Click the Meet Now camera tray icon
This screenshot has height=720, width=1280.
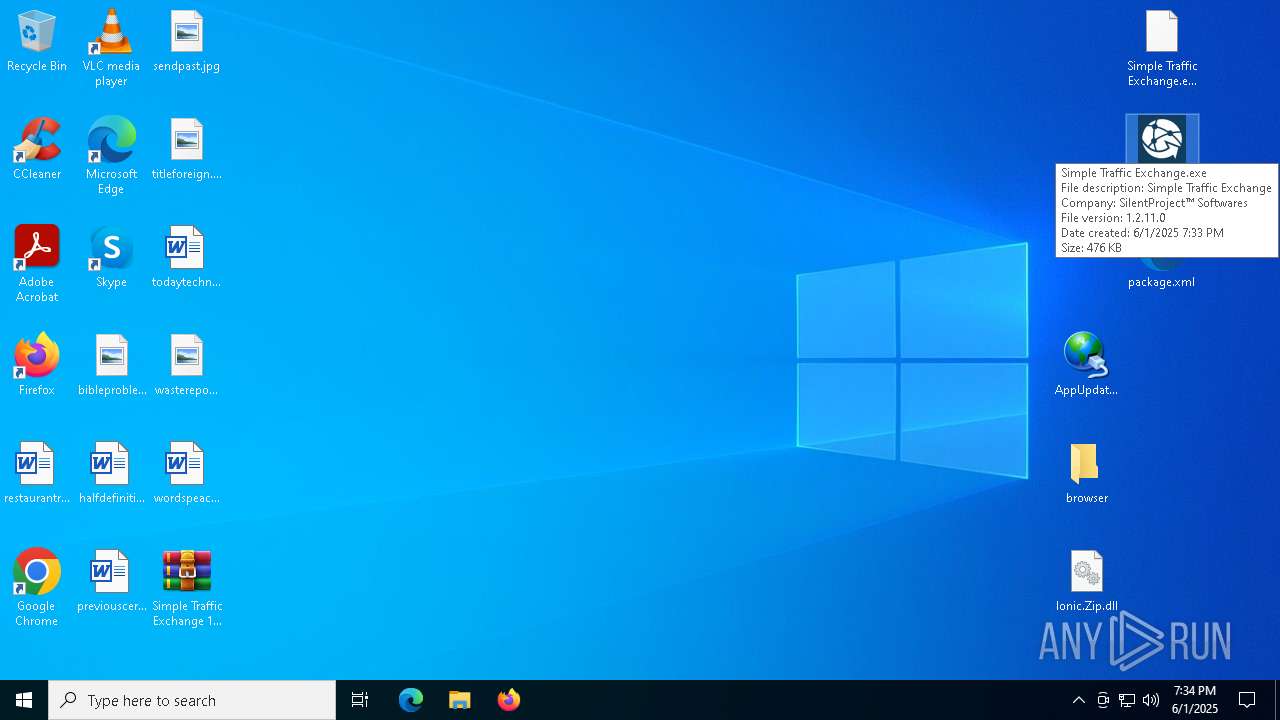(1103, 700)
